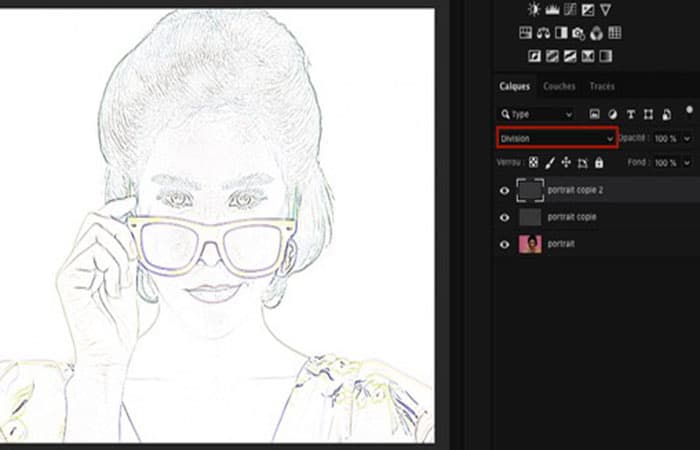Open the Division blend mode dropdown

557,138
